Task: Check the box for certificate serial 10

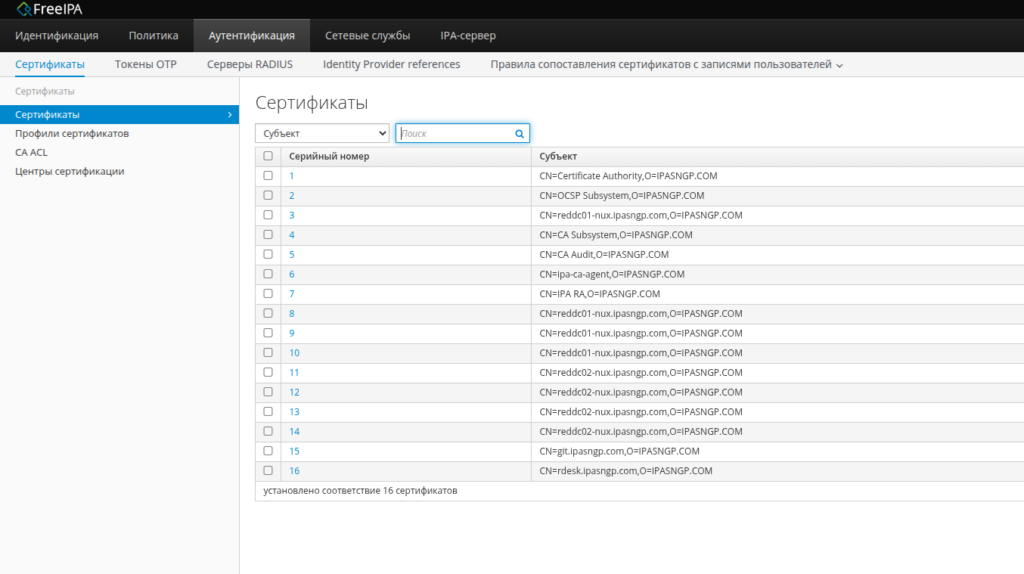Action: (x=268, y=353)
